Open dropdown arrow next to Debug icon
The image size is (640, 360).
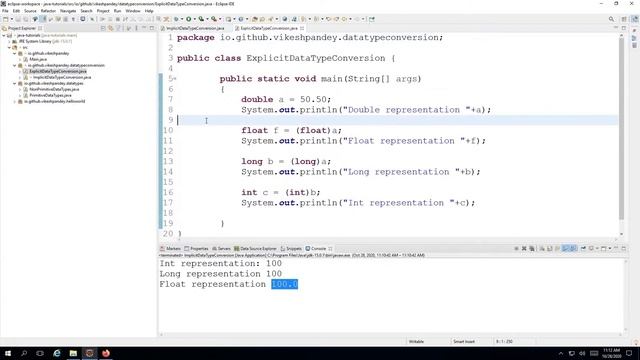[x=182, y=19]
